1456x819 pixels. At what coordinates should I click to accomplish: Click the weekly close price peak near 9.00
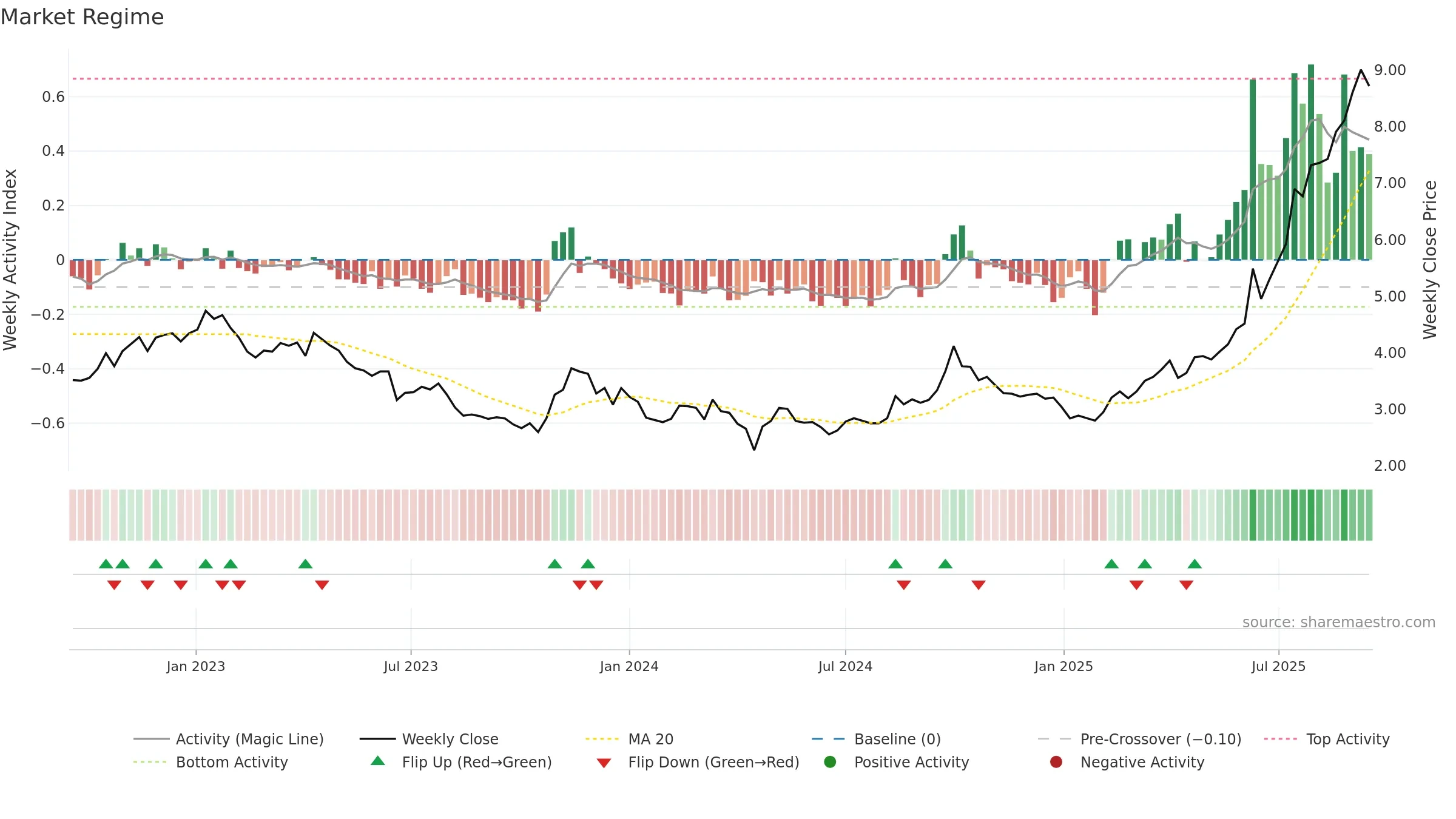tap(1361, 70)
